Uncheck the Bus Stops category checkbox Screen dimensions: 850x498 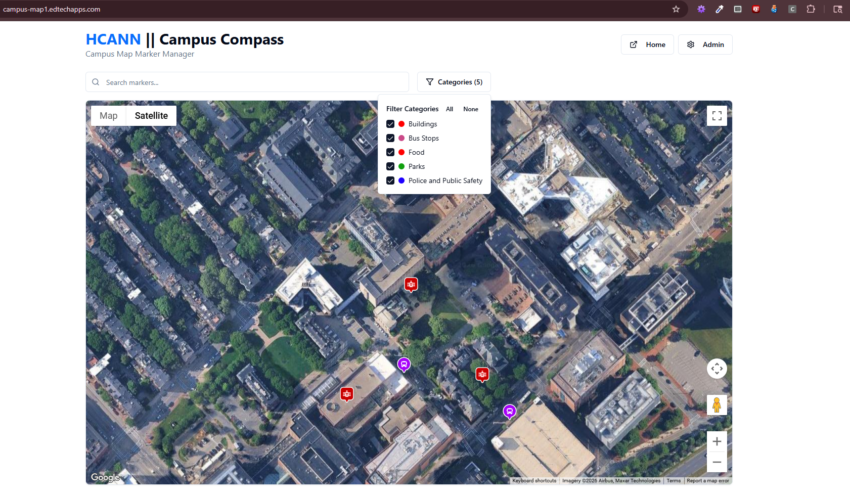coord(390,138)
